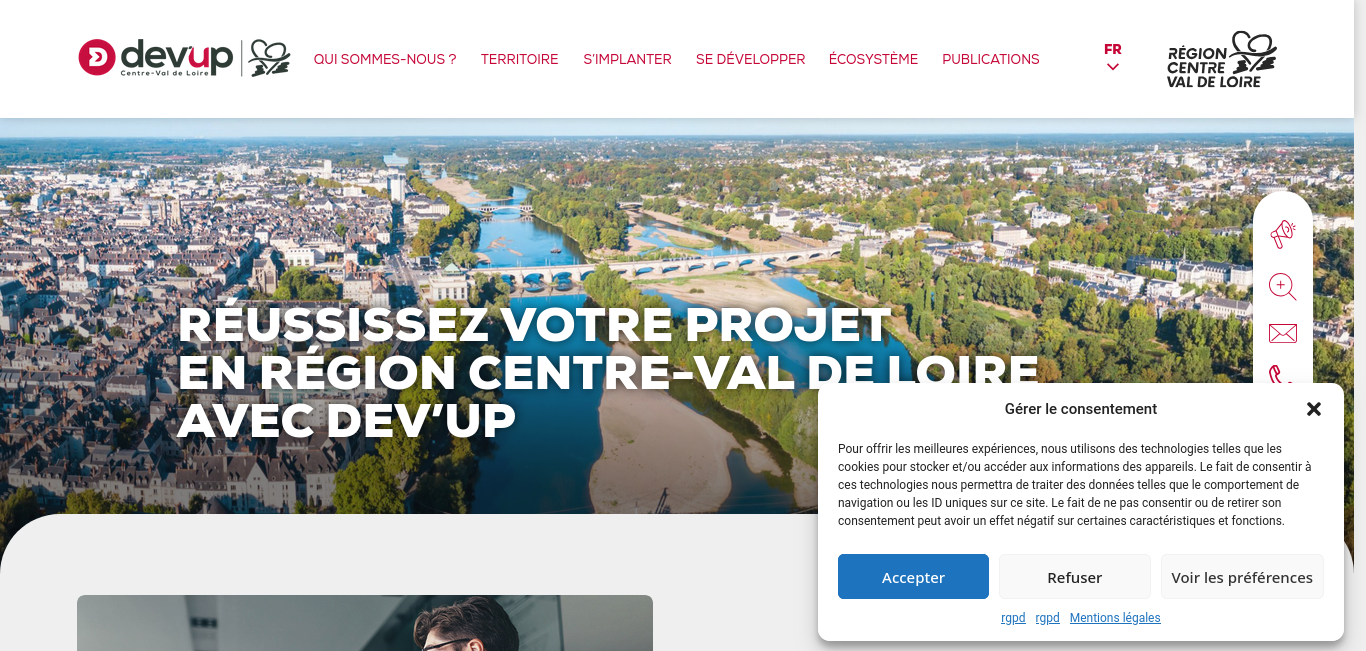Open the magnifier search icon in side panel
This screenshot has width=1366, height=651.
click(1283, 287)
